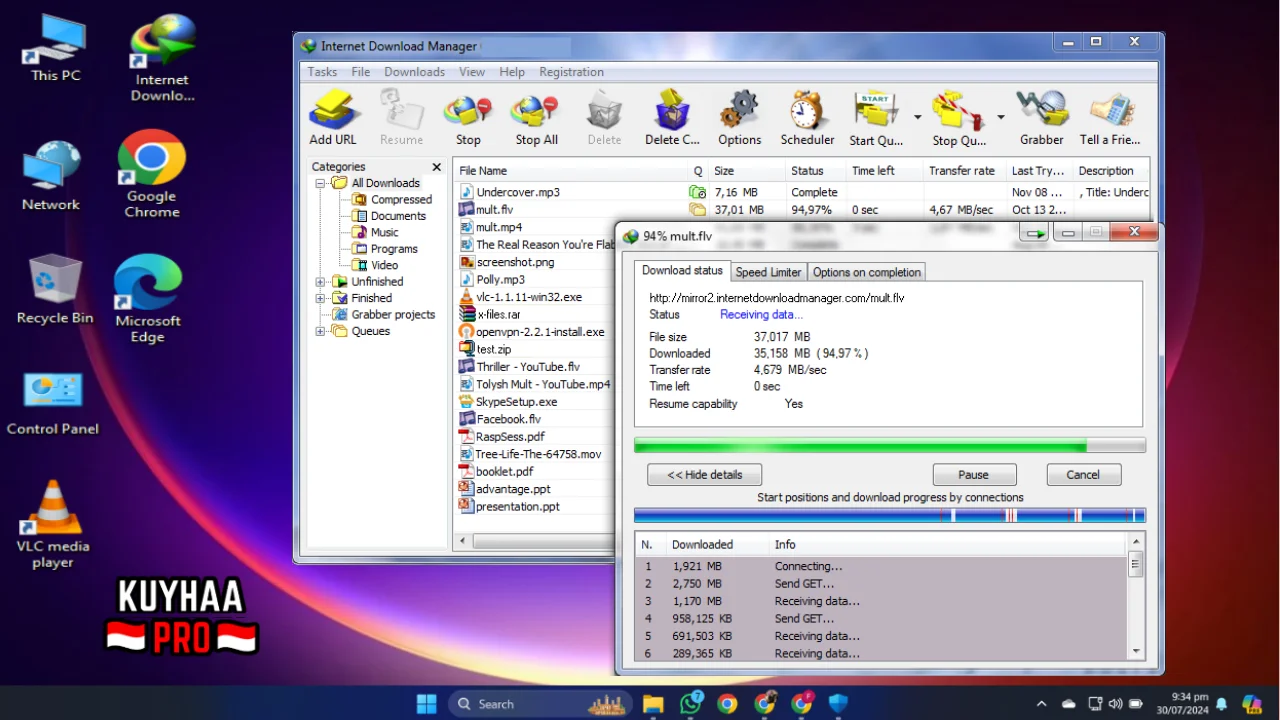Click the Add URL toolbar icon
The height and width of the screenshot is (720, 1280).
[333, 118]
